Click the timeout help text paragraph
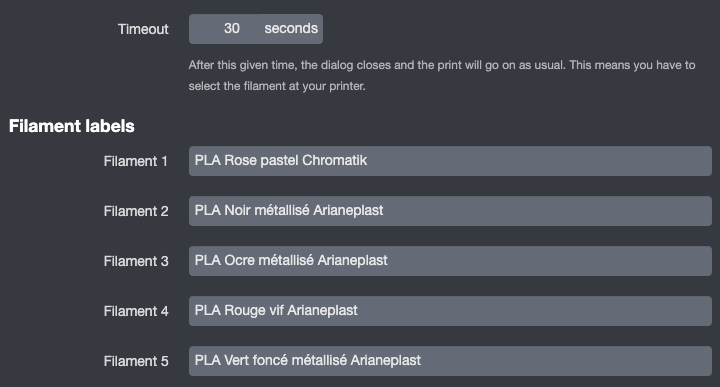 click(442, 75)
